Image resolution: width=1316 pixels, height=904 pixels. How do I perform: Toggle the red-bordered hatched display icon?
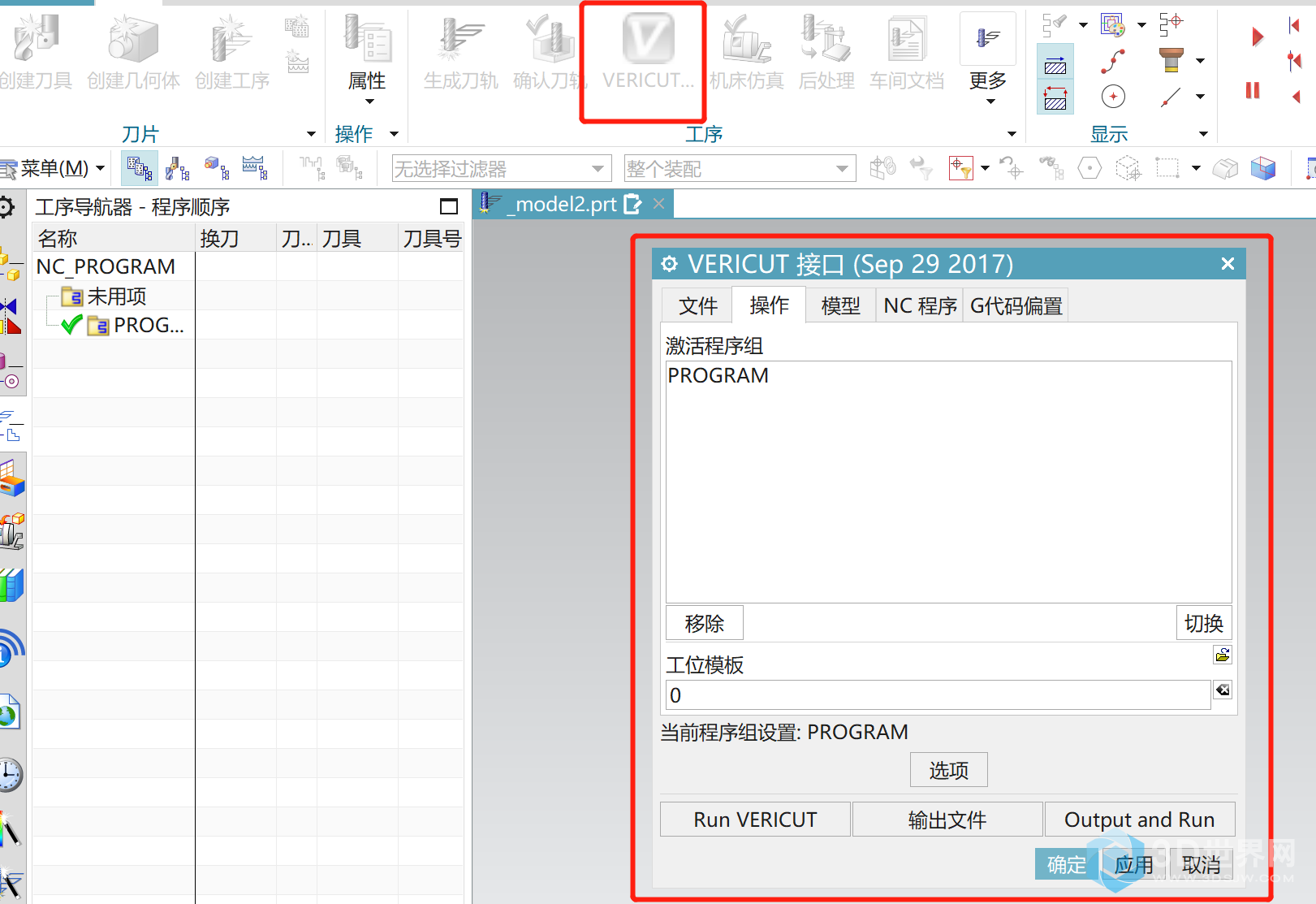pos(1055,97)
